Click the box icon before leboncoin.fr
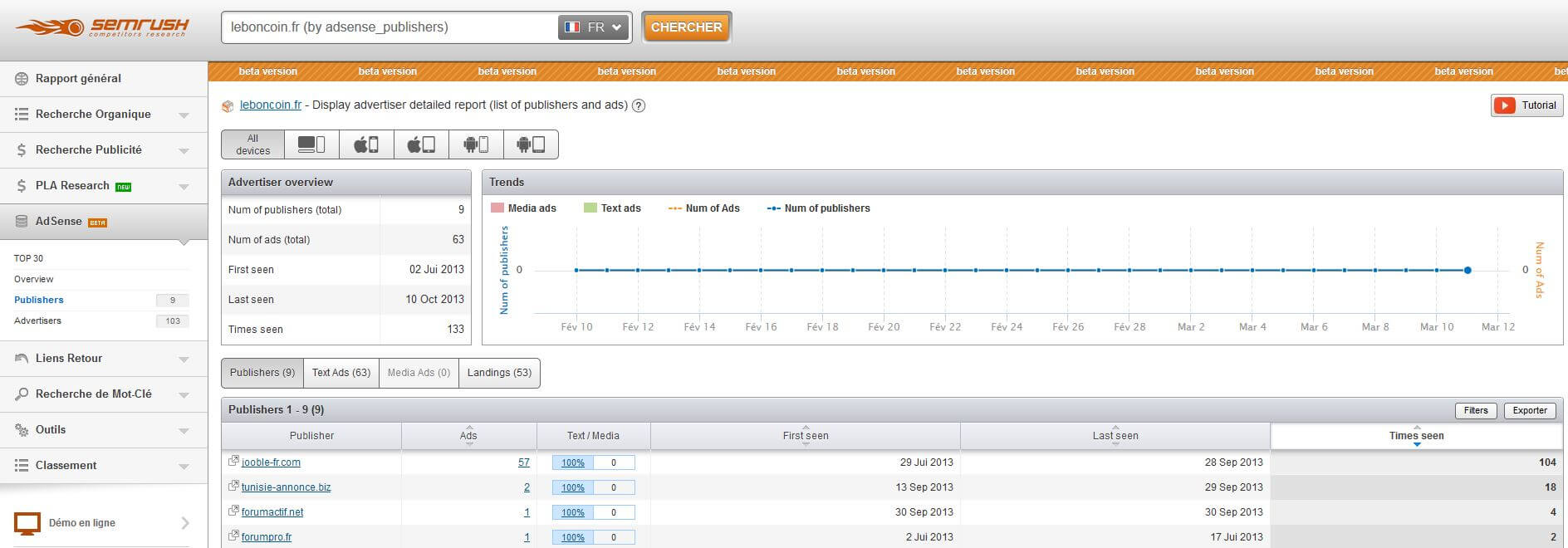1568x548 pixels. point(228,105)
